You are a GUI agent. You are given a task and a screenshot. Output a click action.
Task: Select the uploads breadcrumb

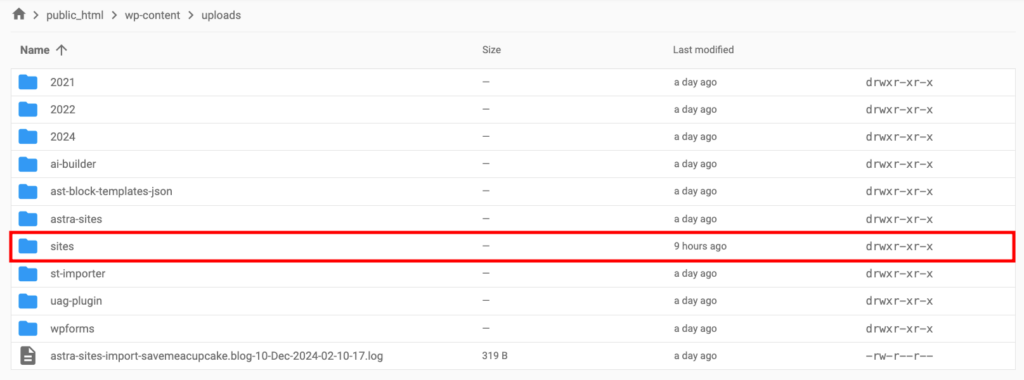click(x=221, y=15)
